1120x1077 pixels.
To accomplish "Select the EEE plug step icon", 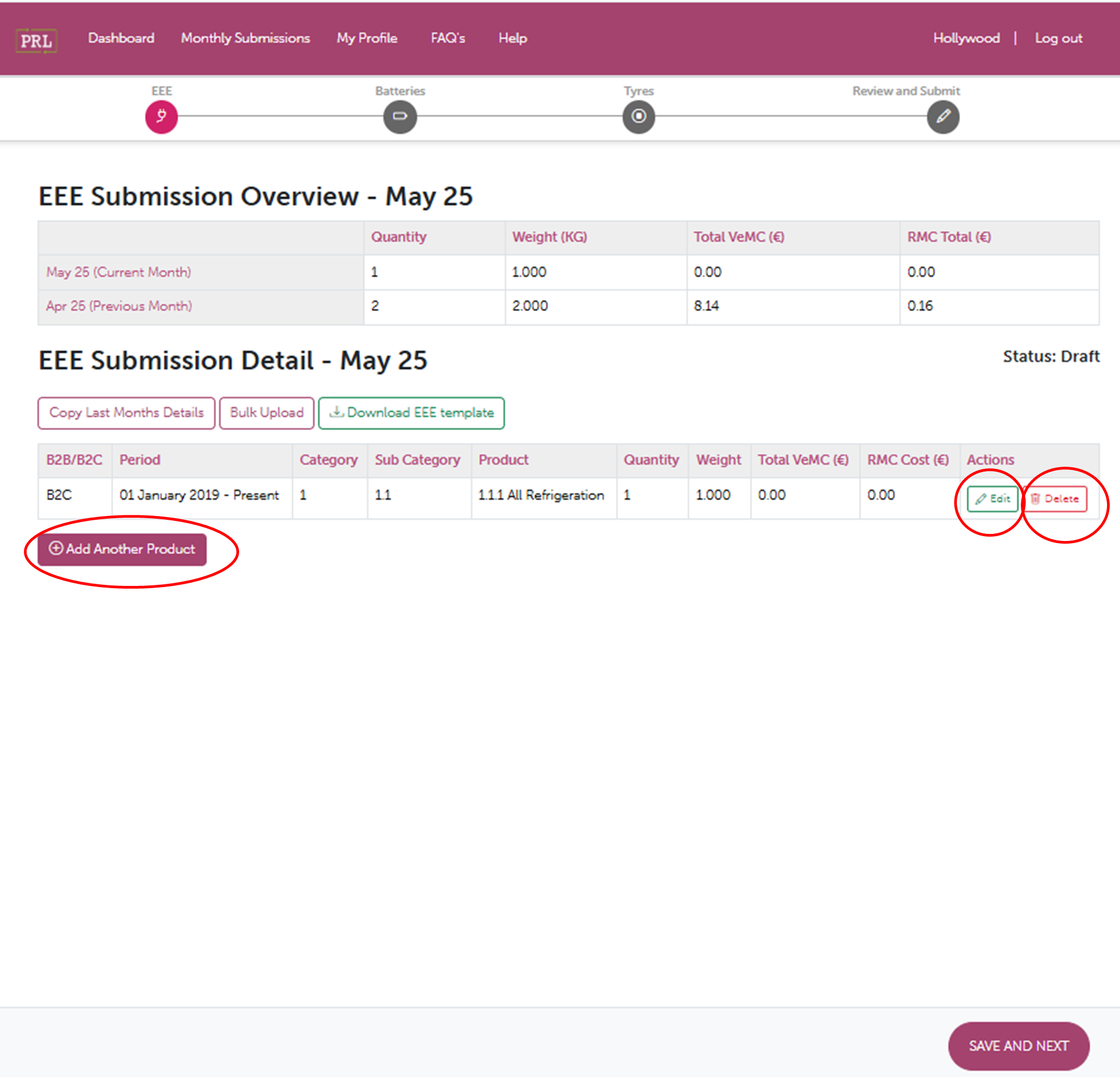I will click(161, 117).
